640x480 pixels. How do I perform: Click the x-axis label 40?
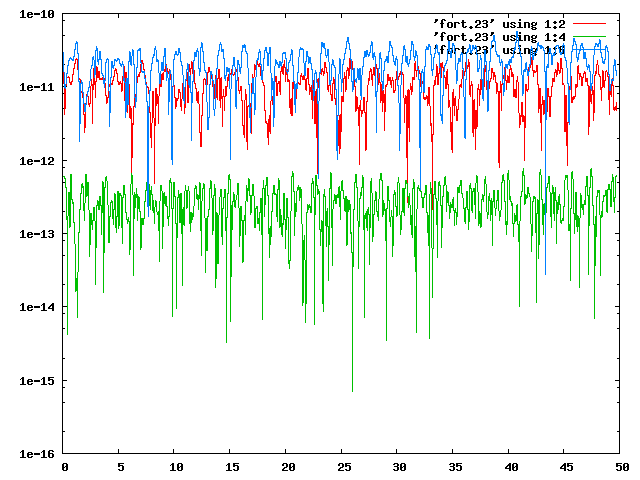click(511, 467)
